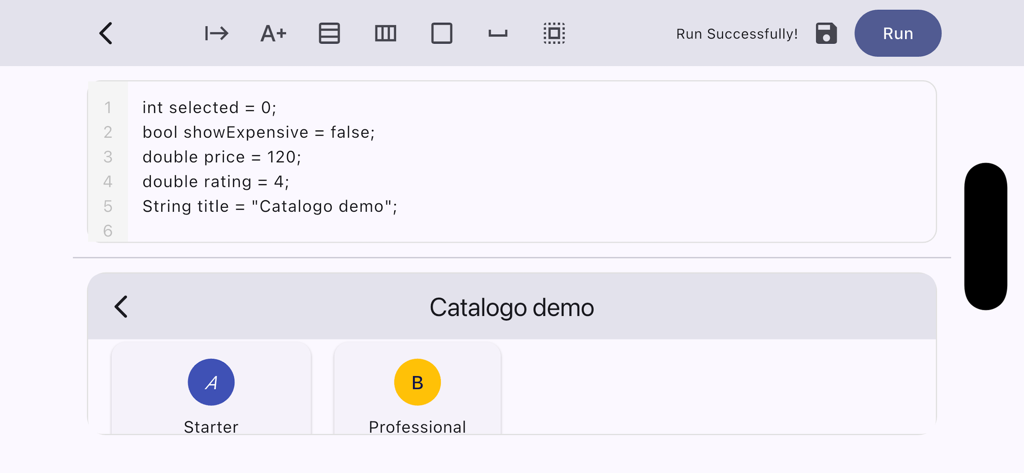Place cursor on 'bool showExpensive = false;' line
Image resolution: width=1024 pixels, height=473 pixels.
point(259,132)
